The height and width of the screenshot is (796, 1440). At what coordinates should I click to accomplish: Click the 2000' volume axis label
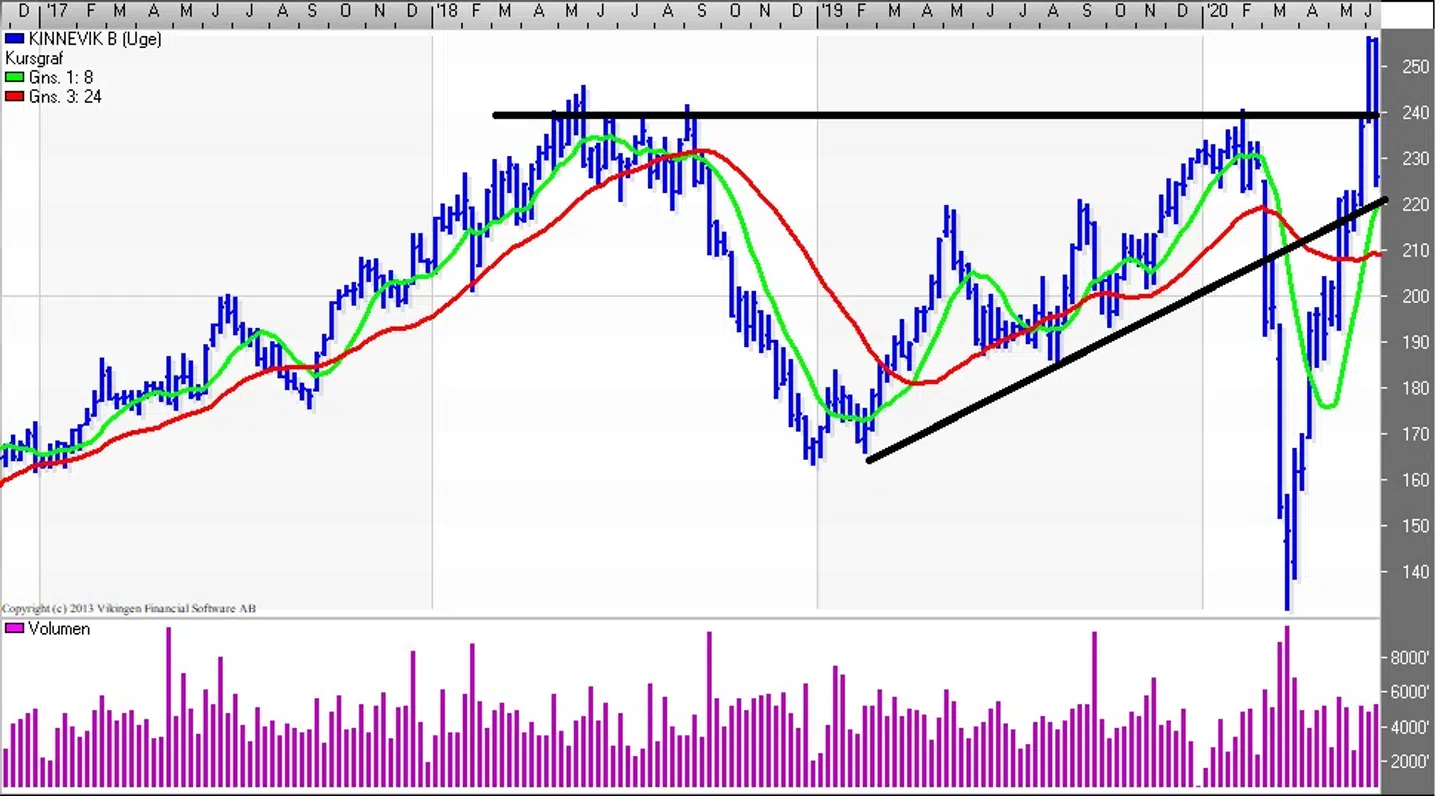point(1409,761)
